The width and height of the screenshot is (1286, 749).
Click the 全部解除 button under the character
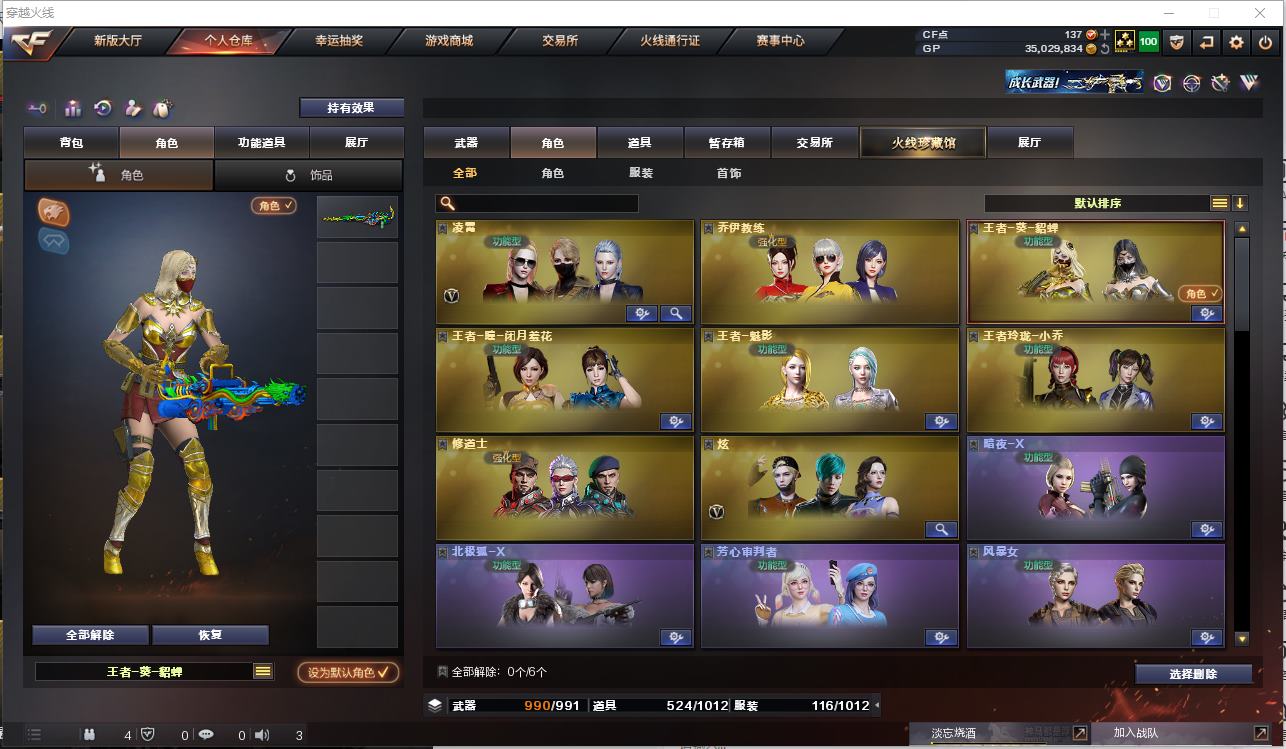(x=91, y=635)
